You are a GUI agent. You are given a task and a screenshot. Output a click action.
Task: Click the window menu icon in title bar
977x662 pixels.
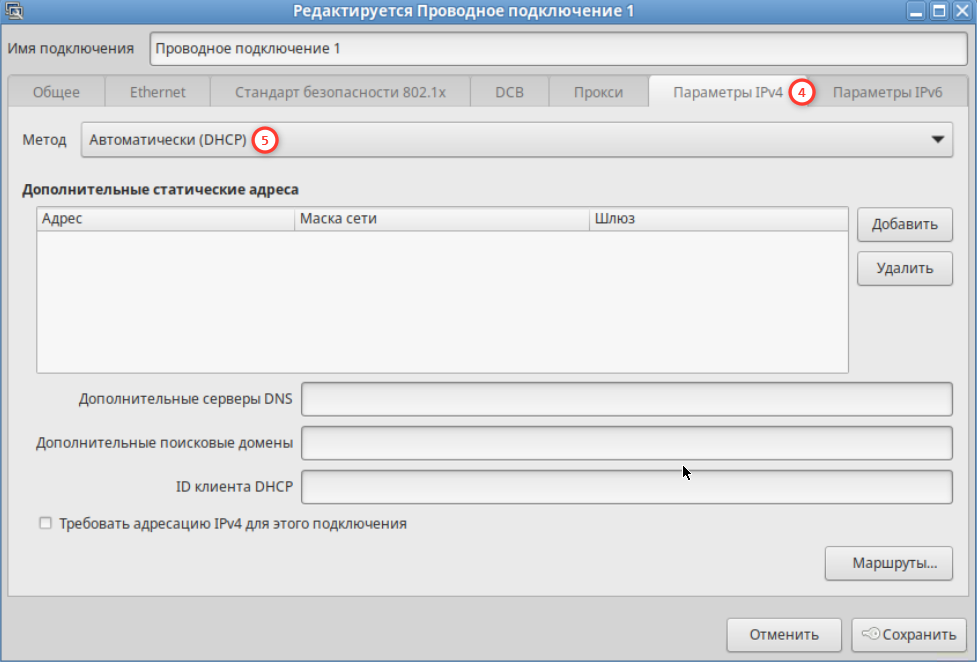click(x=14, y=11)
